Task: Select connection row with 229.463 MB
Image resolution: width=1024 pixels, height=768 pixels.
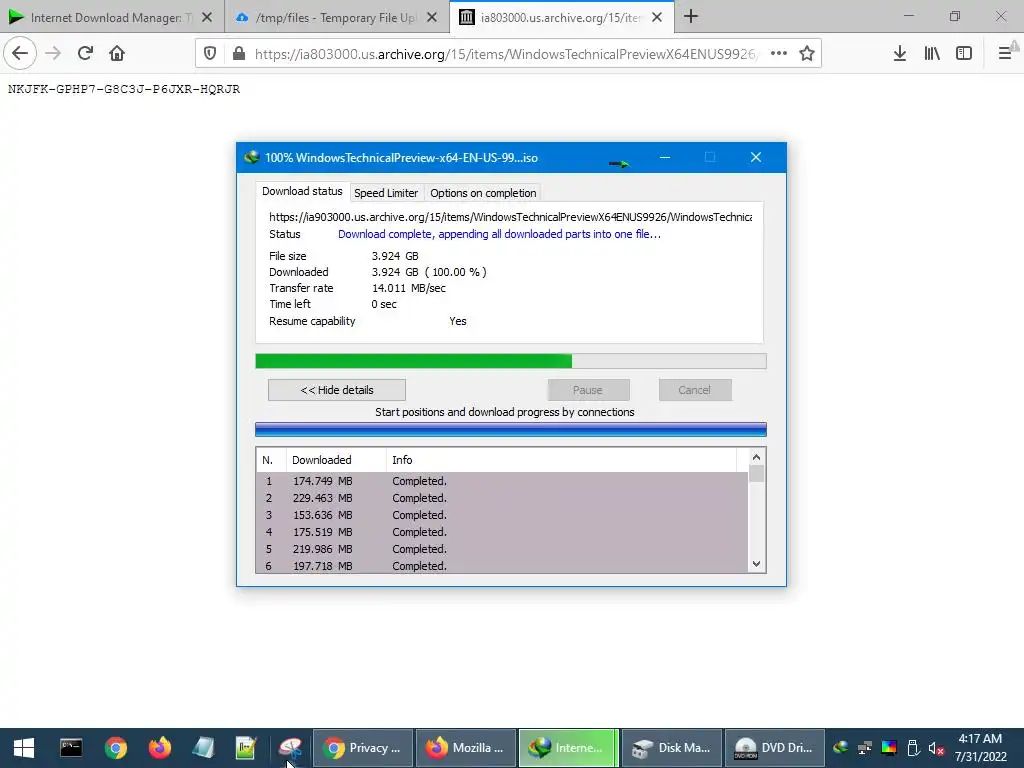Action: pos(502,498)
